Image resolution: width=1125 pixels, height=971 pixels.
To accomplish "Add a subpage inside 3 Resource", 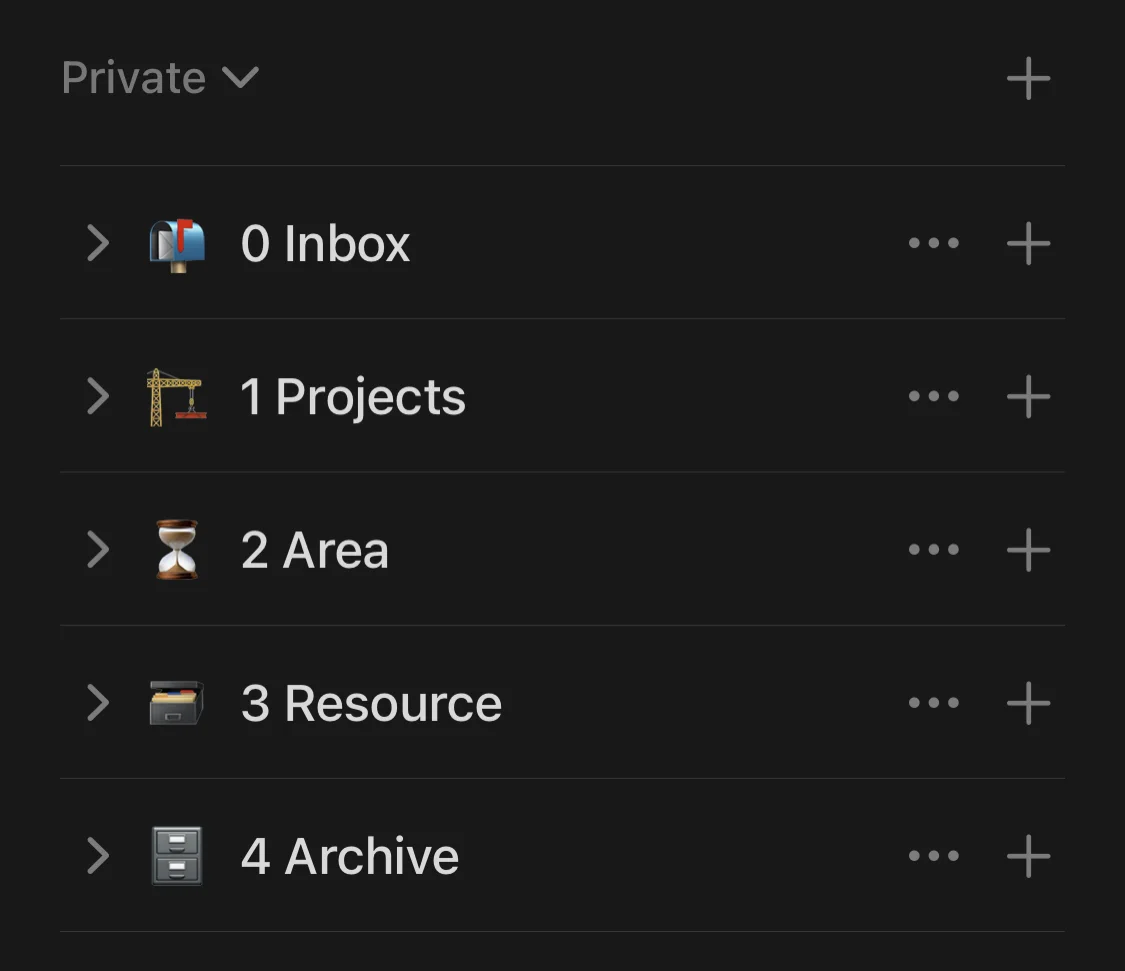I will click(1028, 703).
